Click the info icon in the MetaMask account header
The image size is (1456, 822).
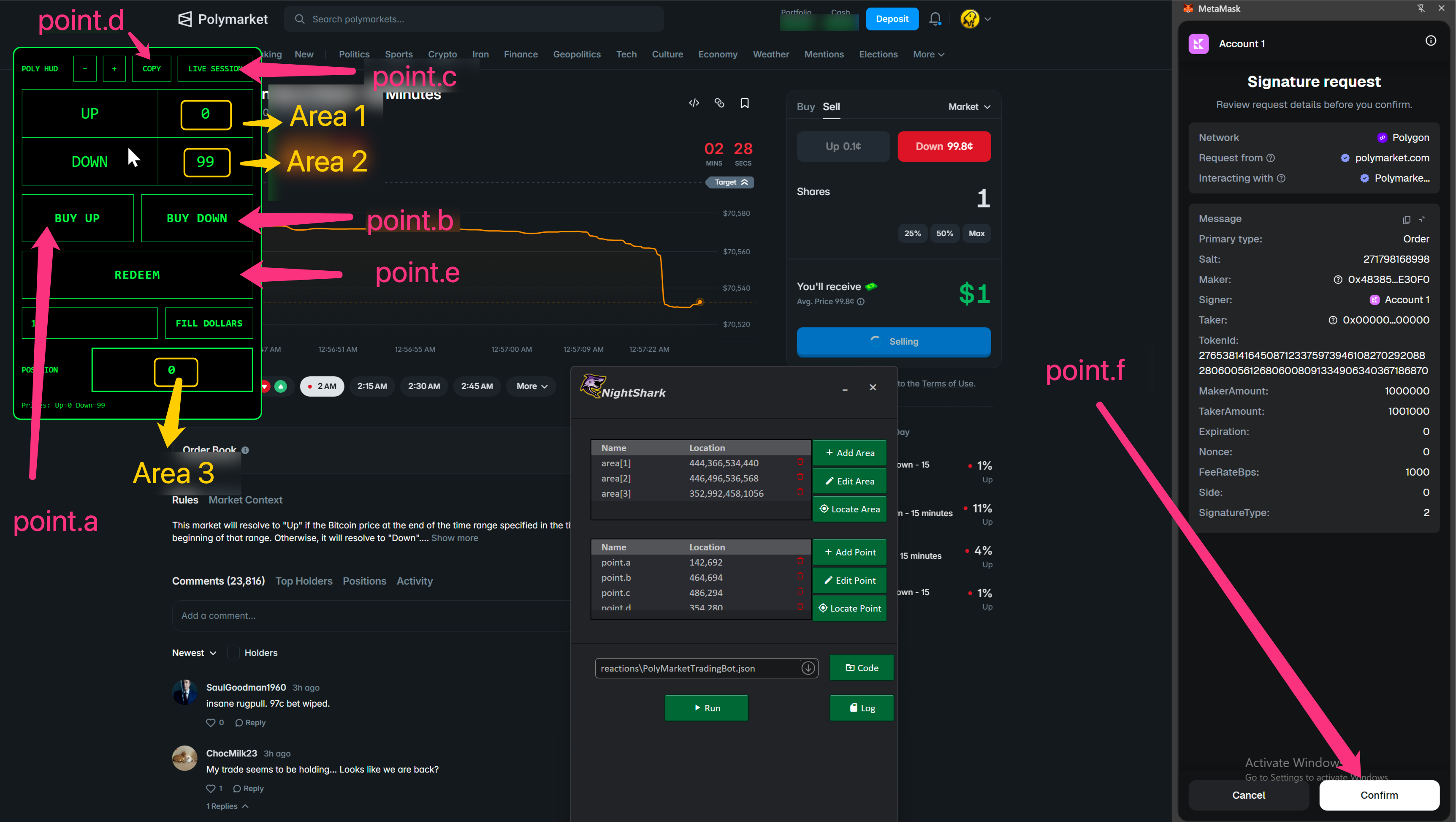pyautogui.click(x=1431, y=41)
